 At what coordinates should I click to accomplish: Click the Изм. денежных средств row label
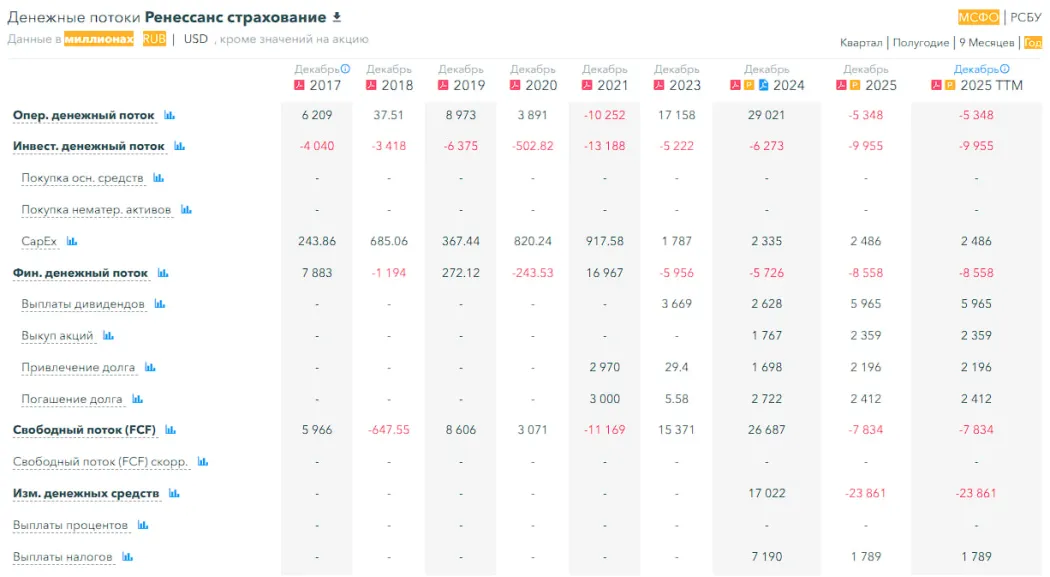pos(86,494)
